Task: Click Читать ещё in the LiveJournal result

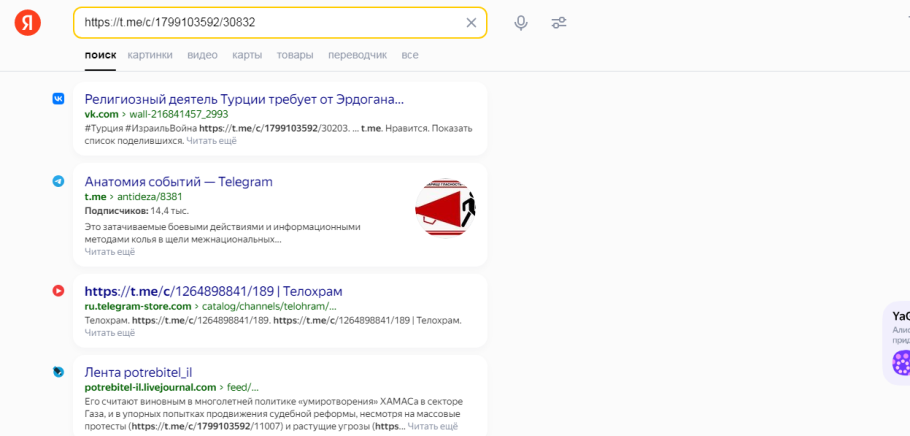Action: (432, 426)
